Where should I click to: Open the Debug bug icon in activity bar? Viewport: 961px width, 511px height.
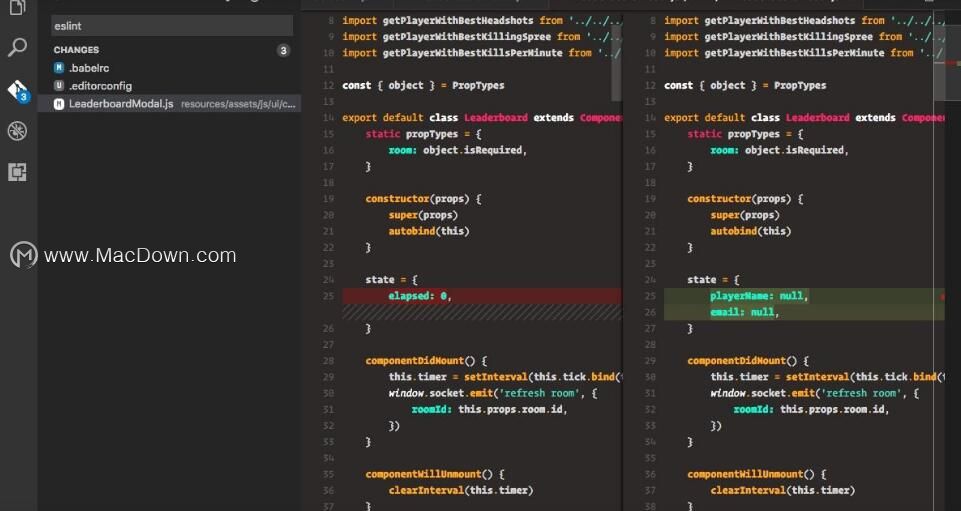click(x=17, y=131)
